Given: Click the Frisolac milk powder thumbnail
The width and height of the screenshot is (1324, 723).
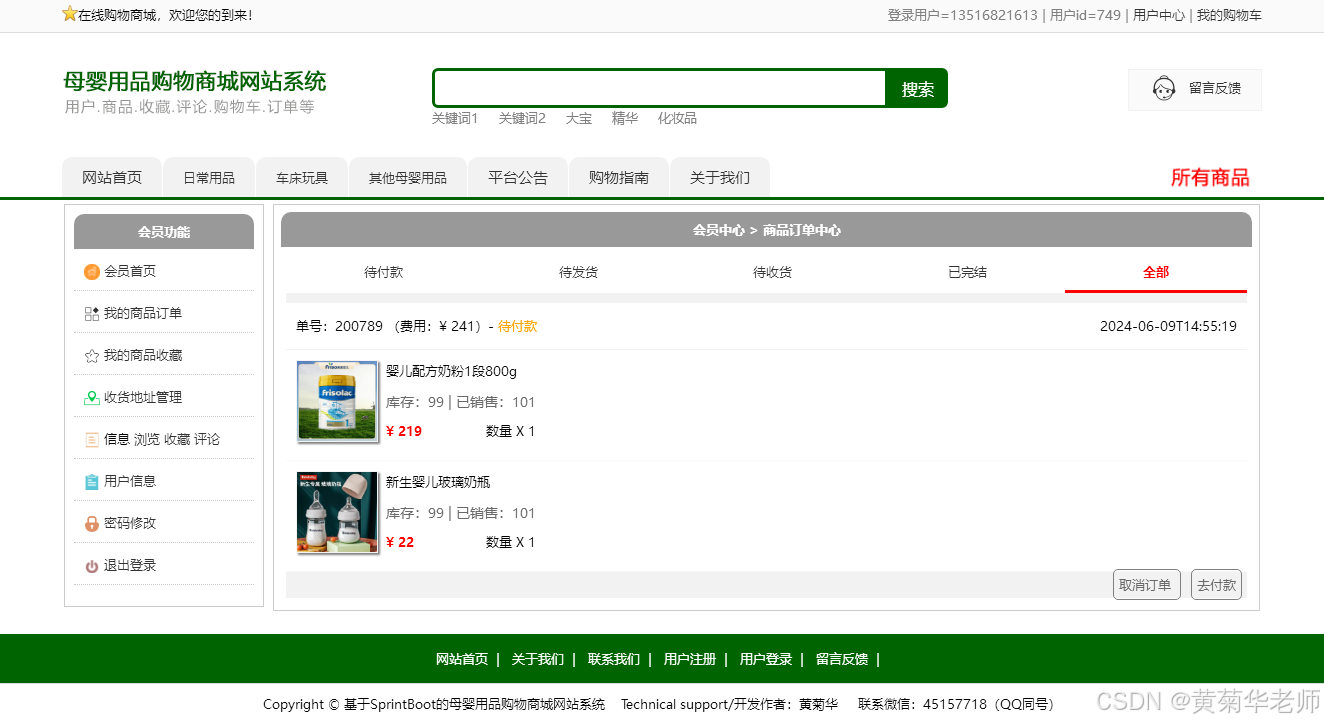Looking at the screenshot, I should click(x=337, y=400).
